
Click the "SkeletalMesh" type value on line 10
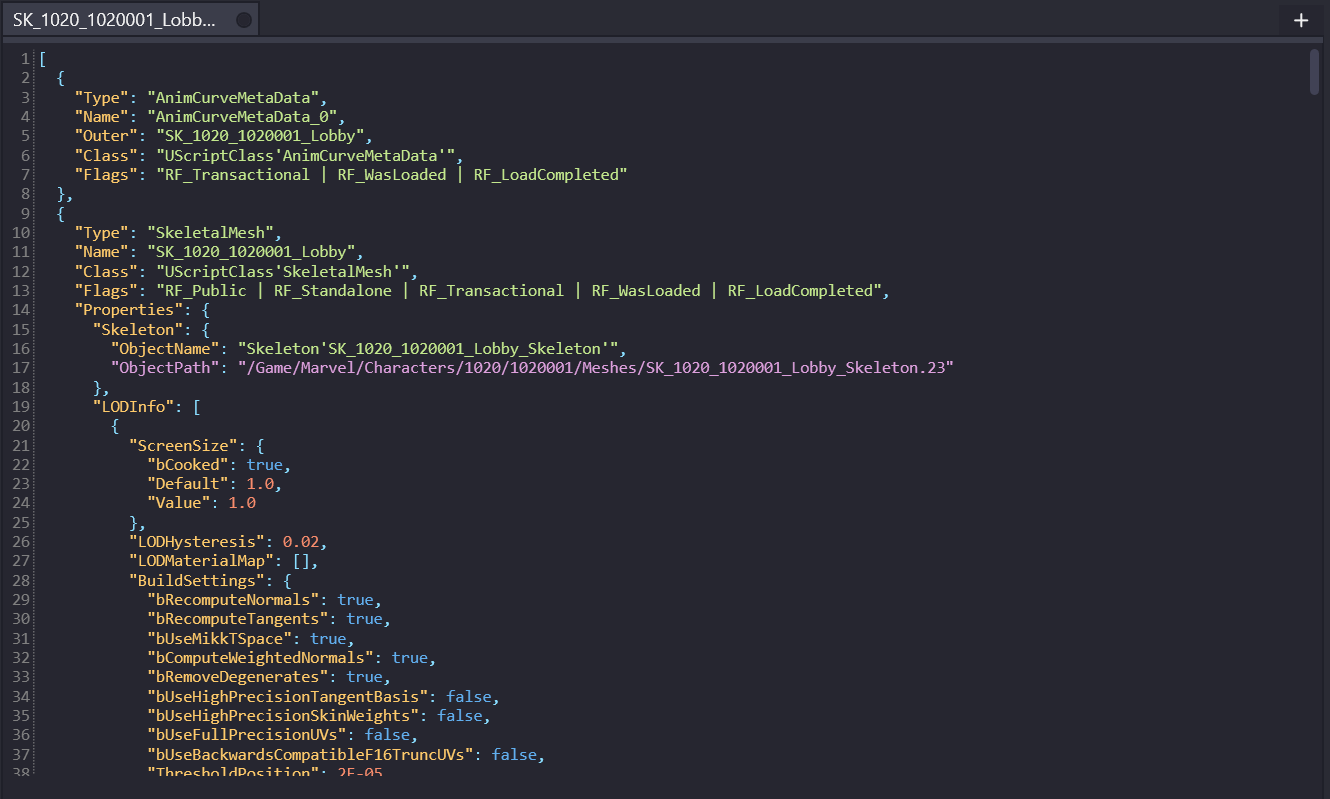coord(210,232)
